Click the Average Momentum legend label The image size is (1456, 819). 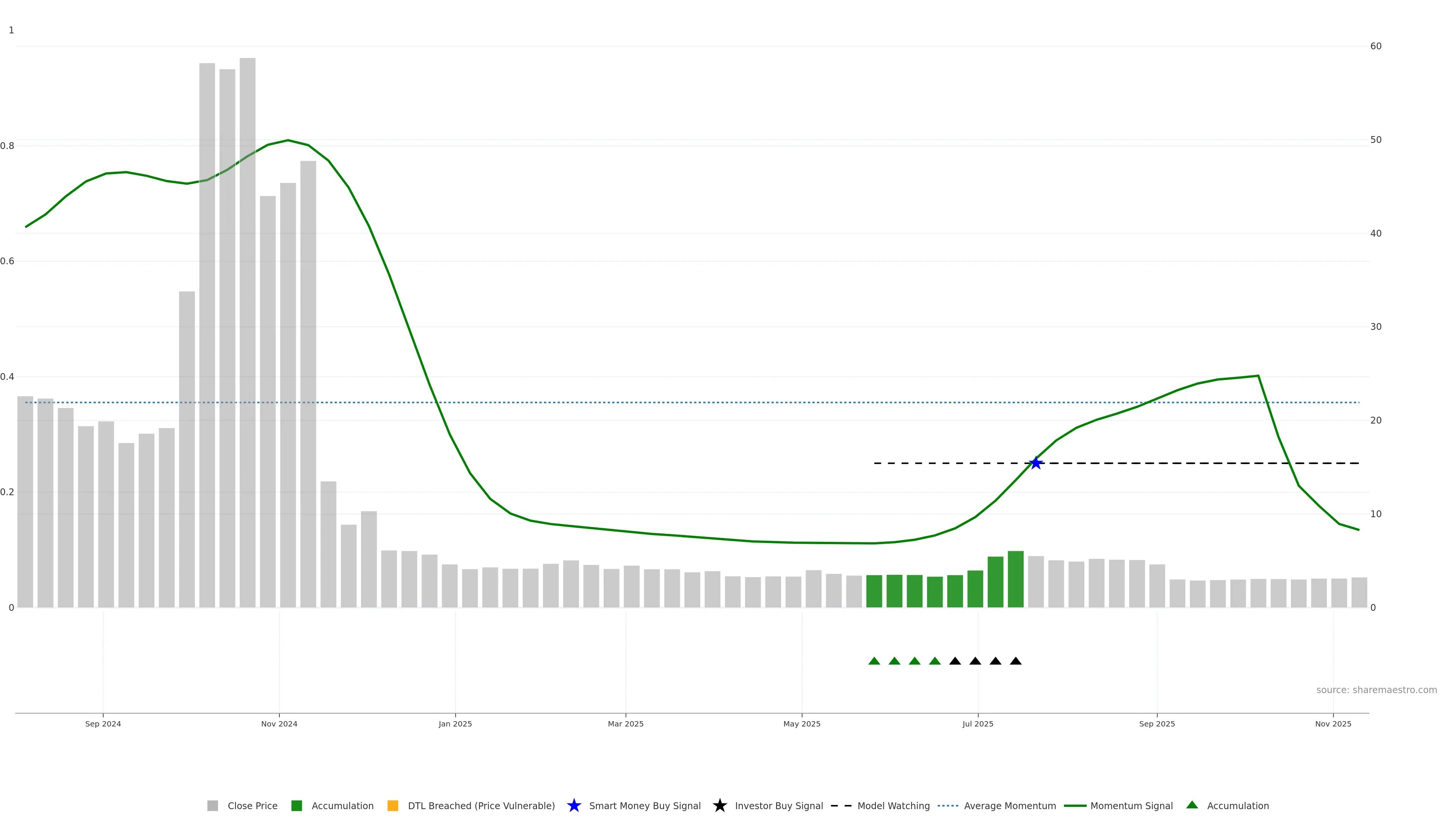pyautogui.click(x=1009, y=805)
